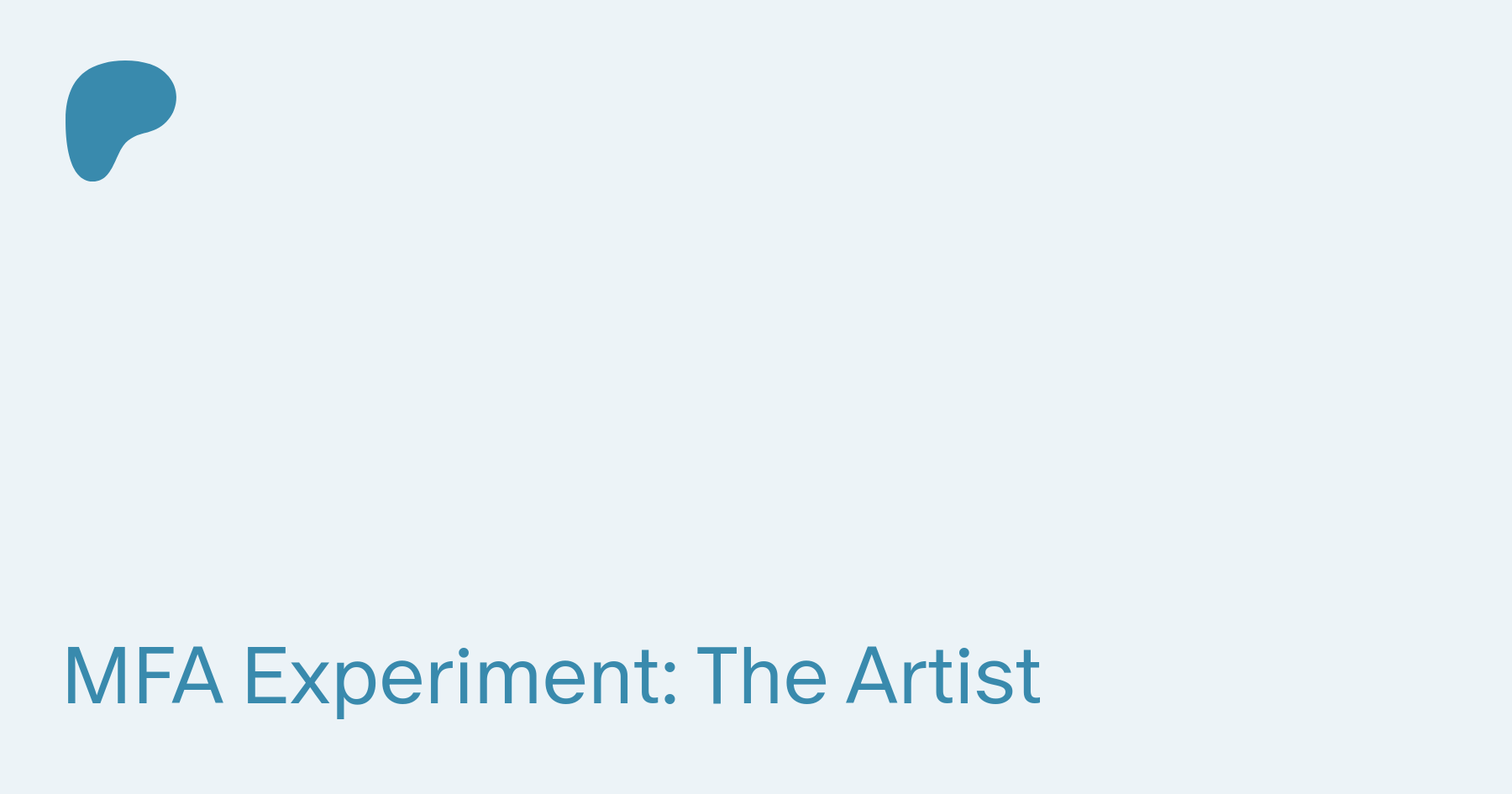Click the word 'Artist' in the title
The height and width of the screenshot is (794, 1512).
(943, 676)
